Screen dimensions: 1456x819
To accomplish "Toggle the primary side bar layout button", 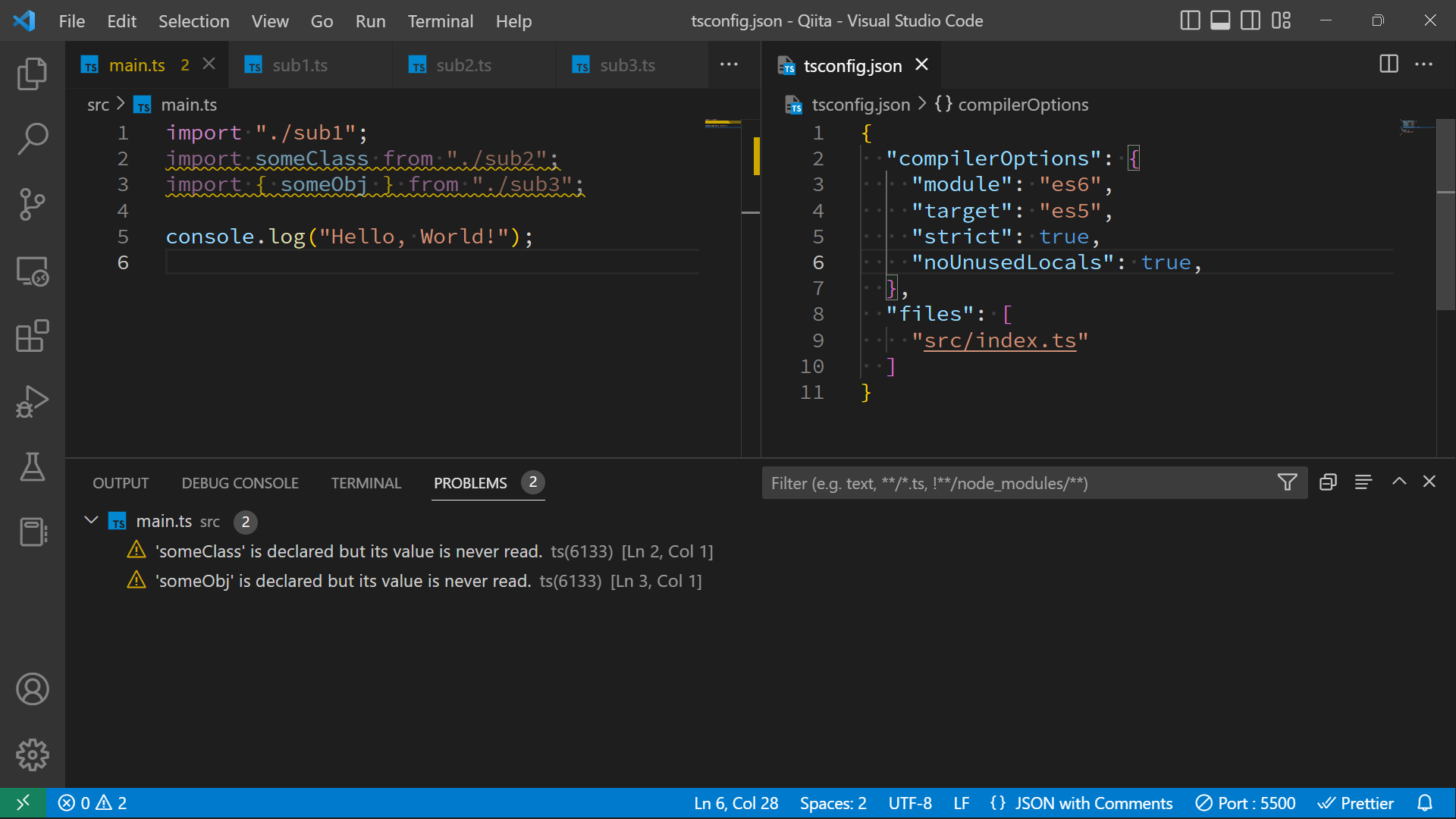I will 1190,20.
